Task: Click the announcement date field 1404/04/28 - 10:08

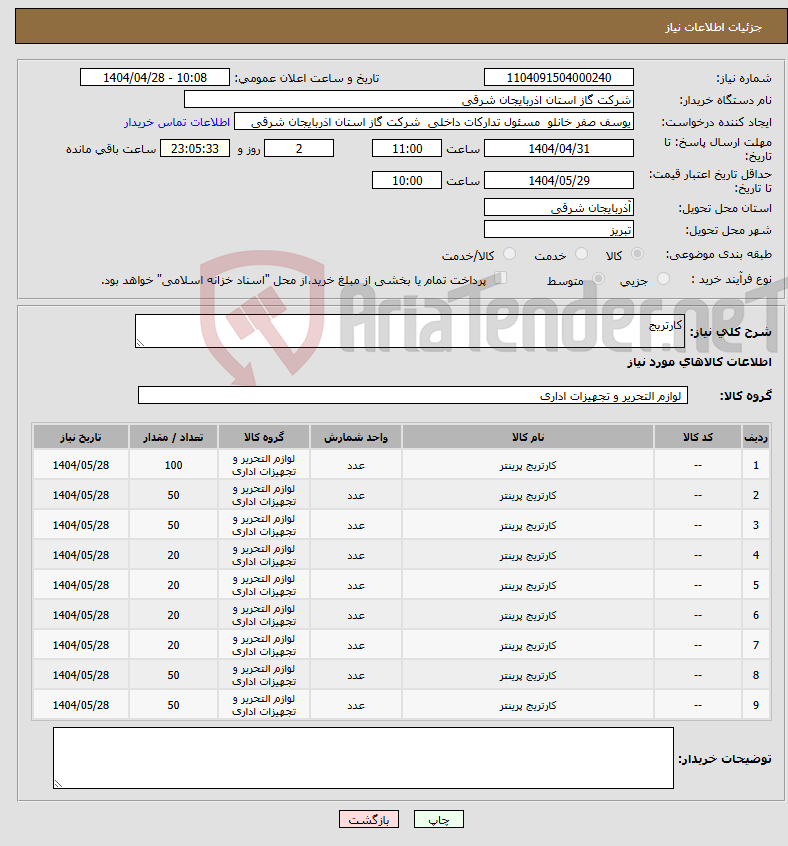Action: [155, 78]
